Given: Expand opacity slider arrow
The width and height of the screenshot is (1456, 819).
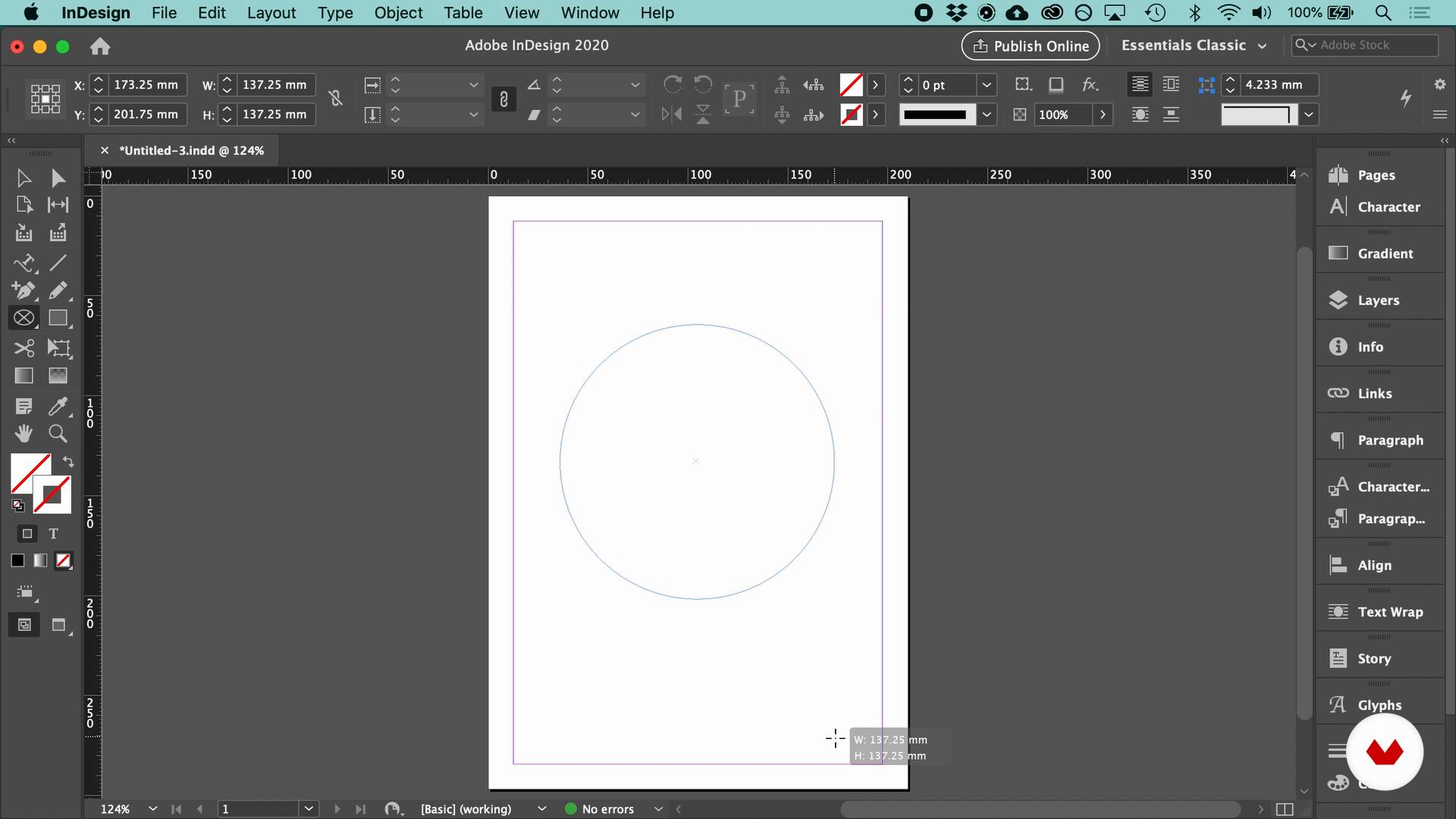Looking at the screenshot, I should pos(1103,115).
